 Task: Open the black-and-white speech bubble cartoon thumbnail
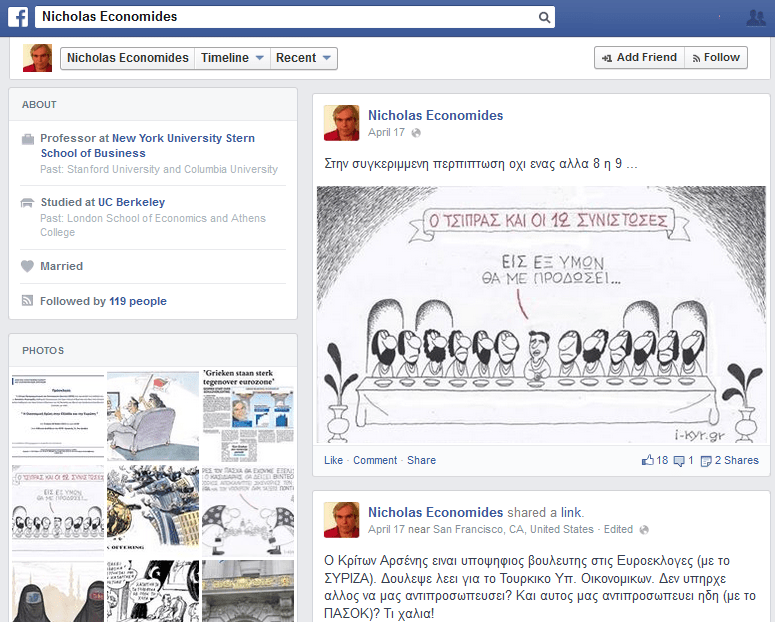(153, 591)
